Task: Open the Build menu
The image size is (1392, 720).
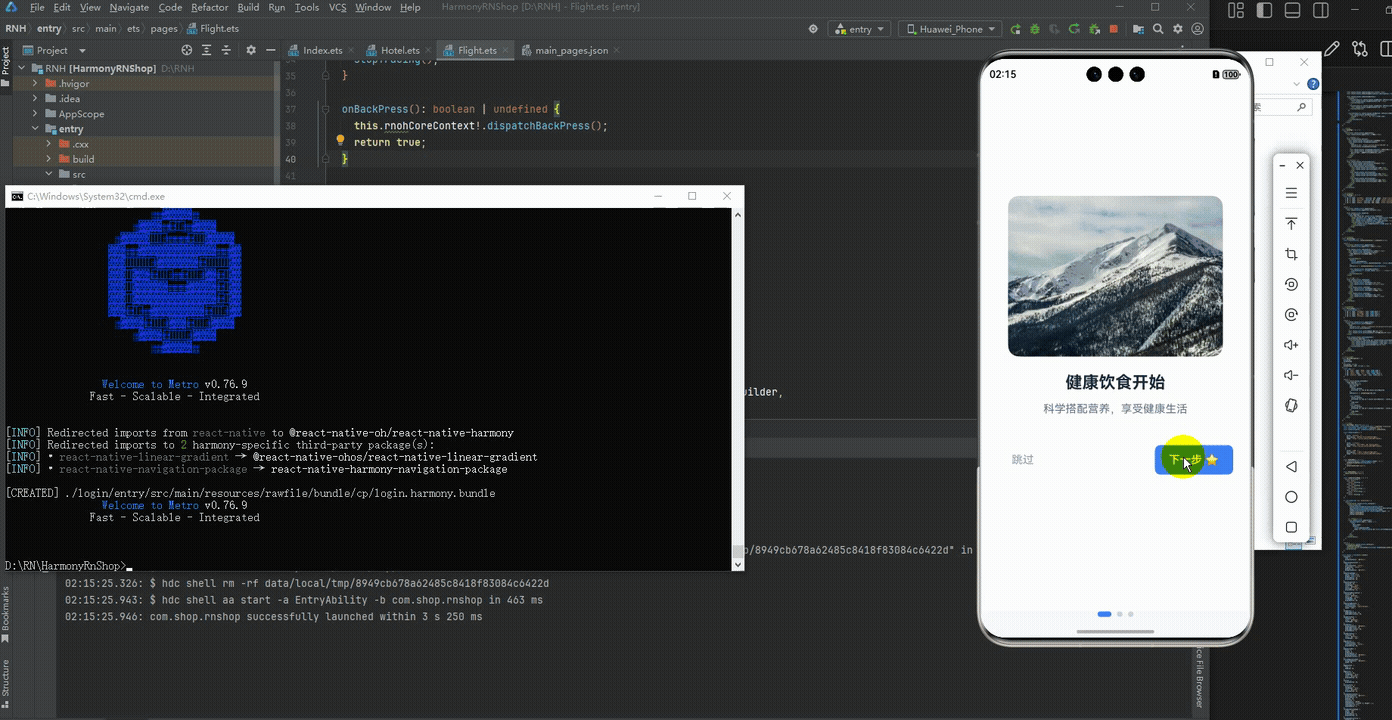Action: (x=248, y=7)
